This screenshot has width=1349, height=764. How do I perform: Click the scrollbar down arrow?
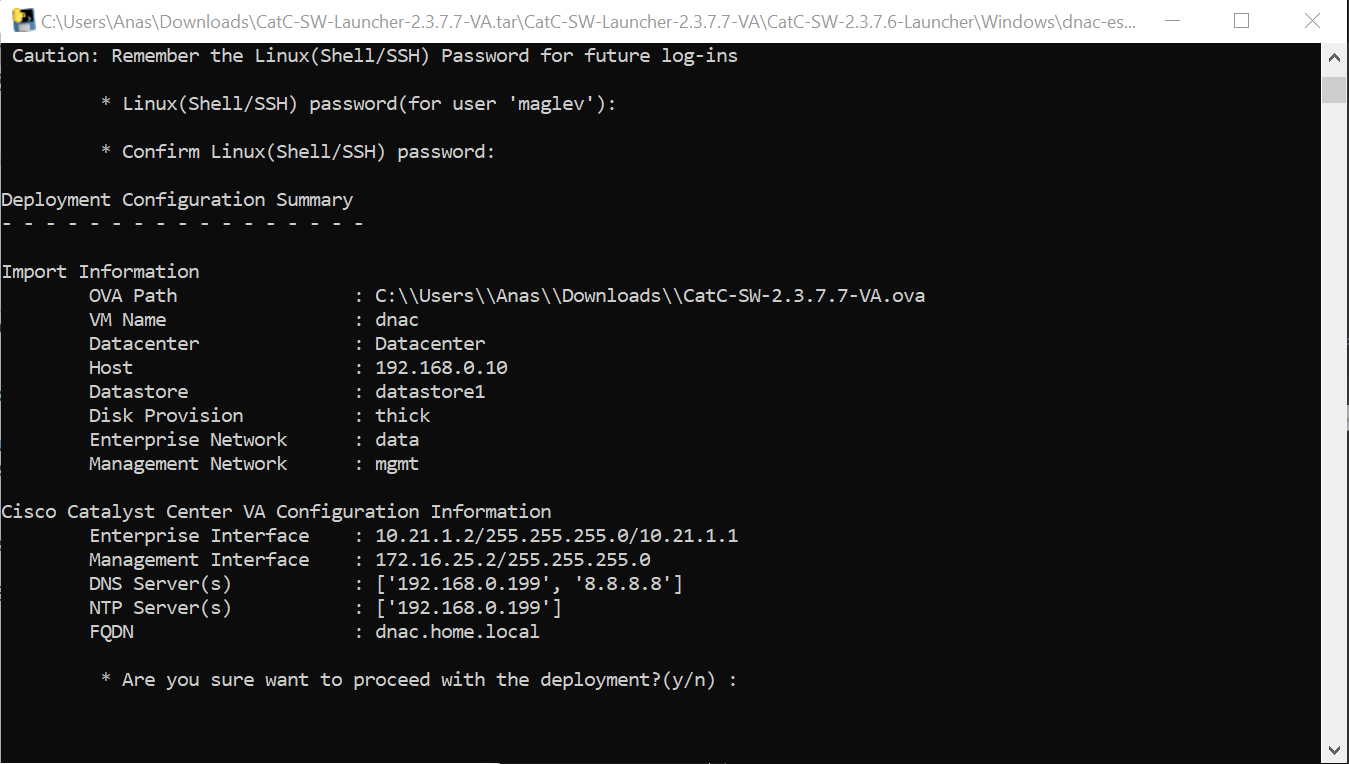click(1335, 749)
